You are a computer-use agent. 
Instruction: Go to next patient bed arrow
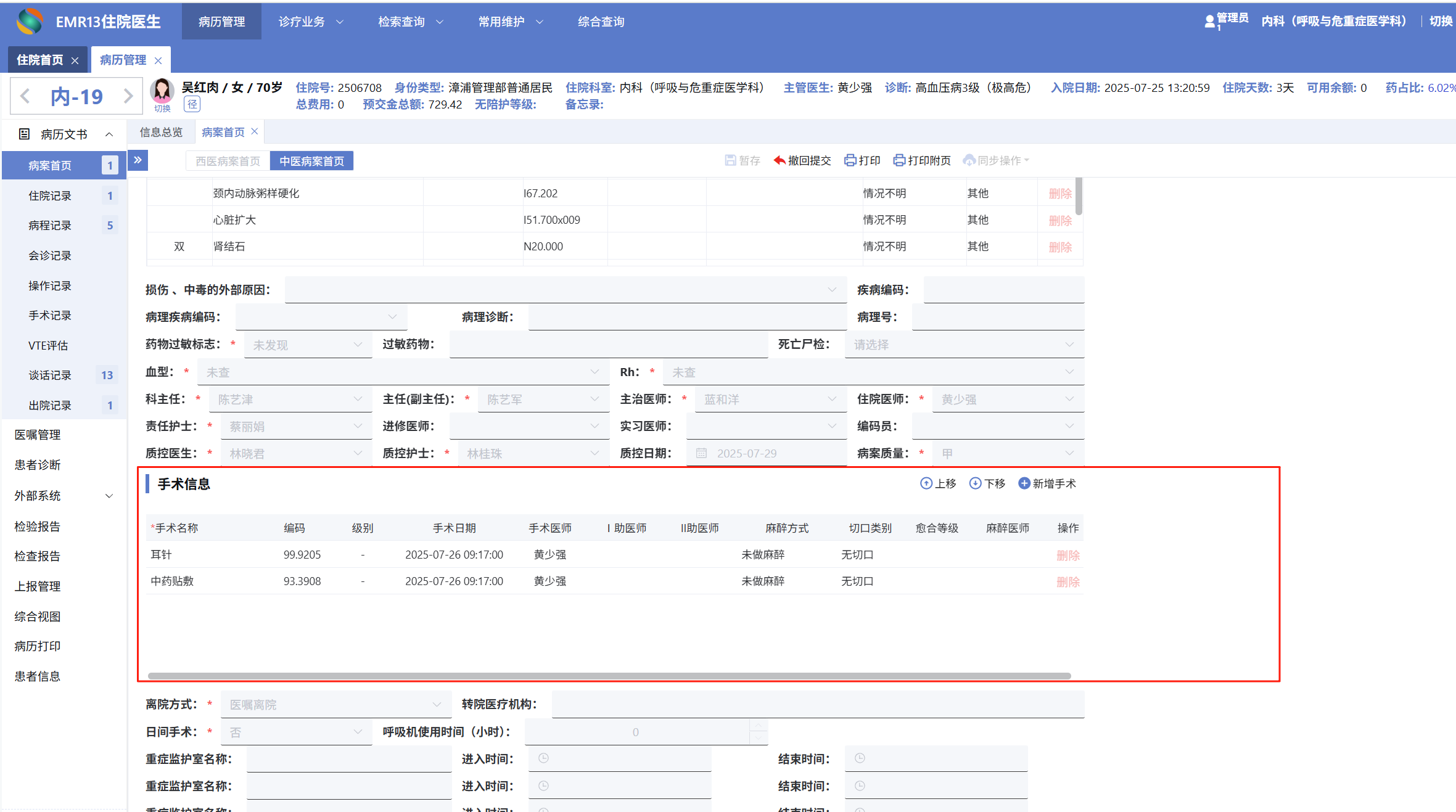coord(128,96)
